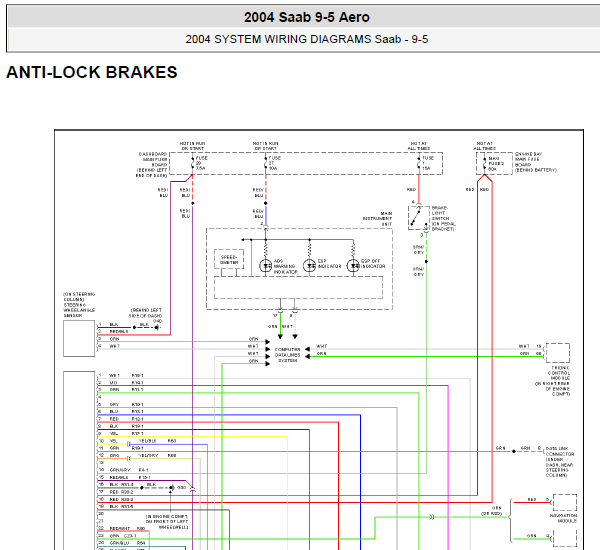Click the Speedometer box in instrument unit
The image size is (600, 550).
point(229,259)
